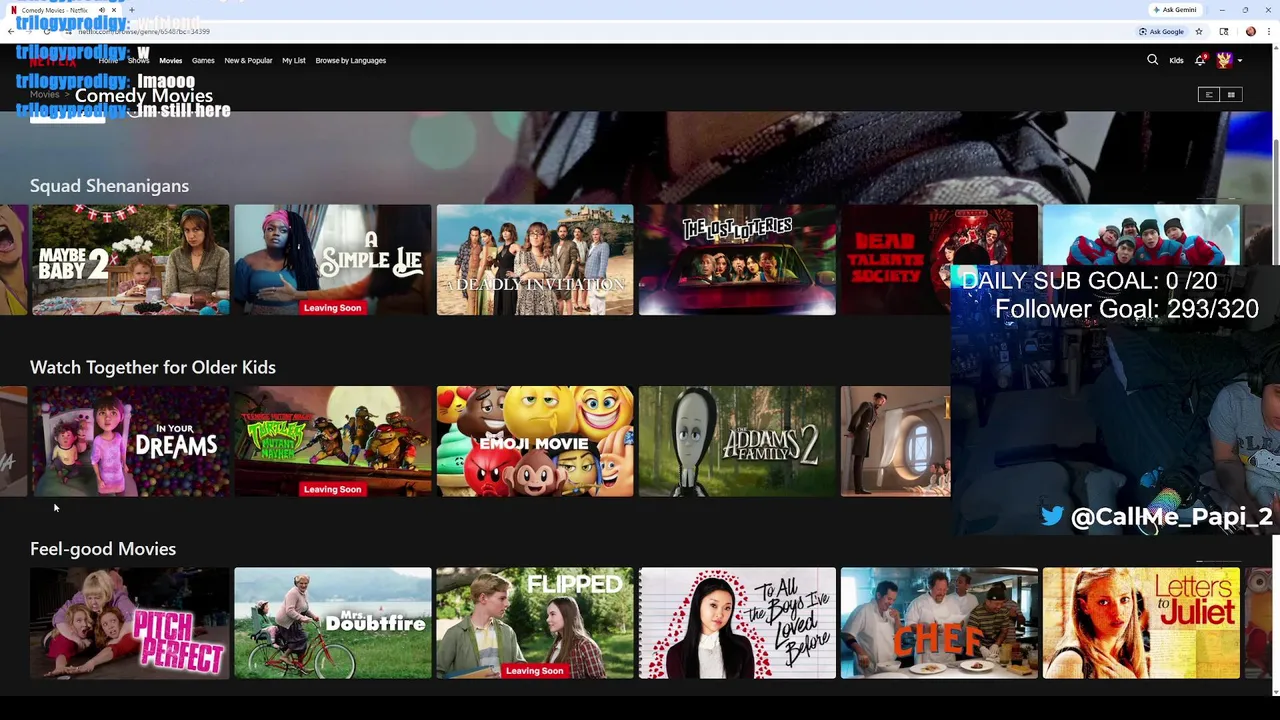Close the Comedy Movies tab
1280x720 pixels.
[114, 10]
